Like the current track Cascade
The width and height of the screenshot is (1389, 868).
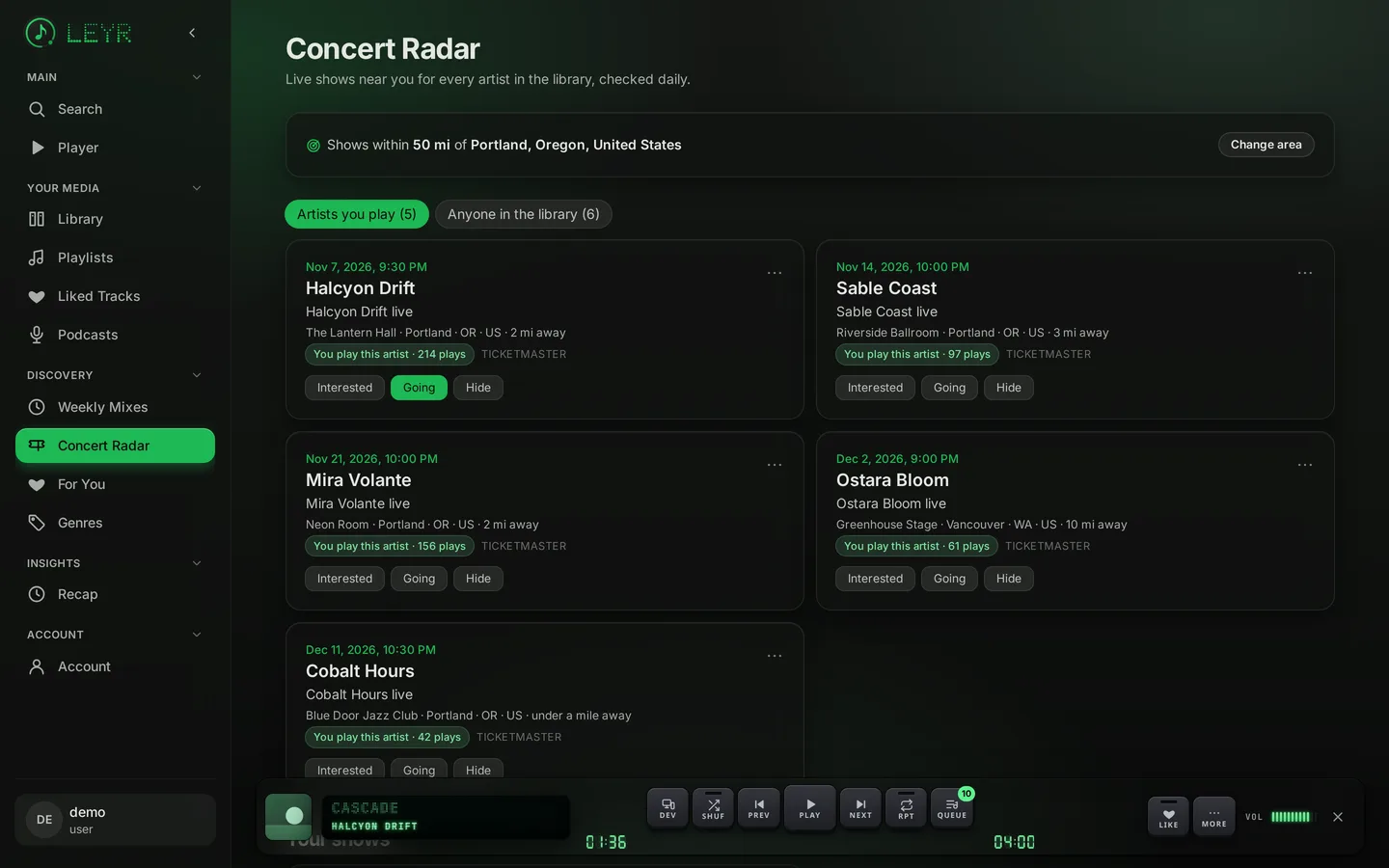[1168, 817]
